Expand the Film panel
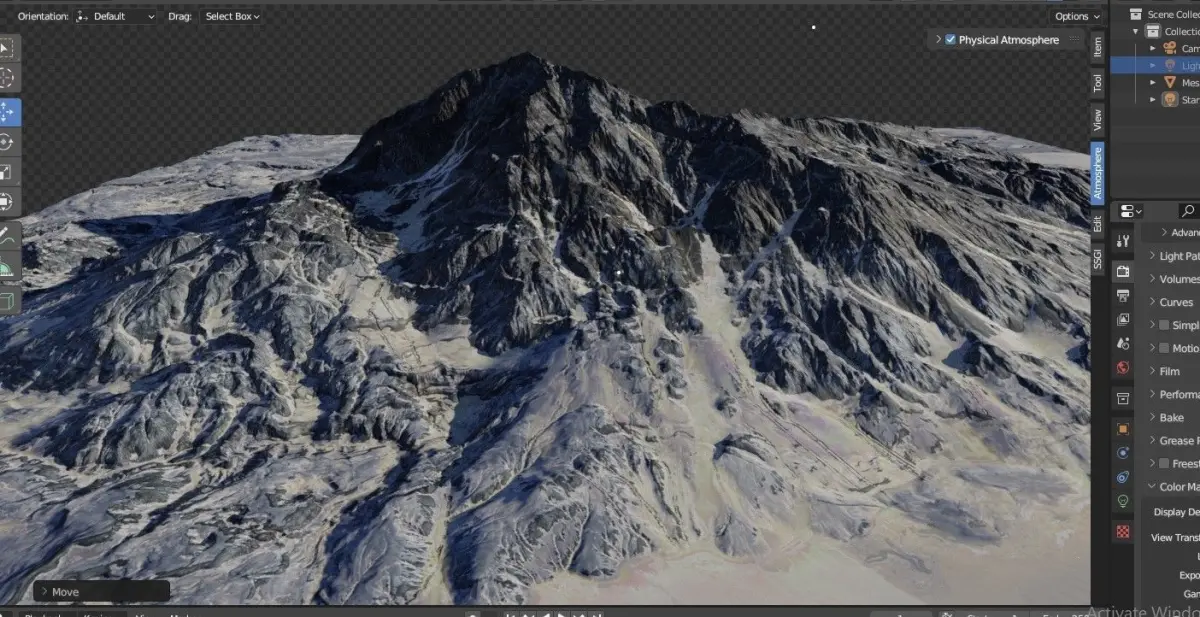 pyautogui.click(x=1153, y=371)
